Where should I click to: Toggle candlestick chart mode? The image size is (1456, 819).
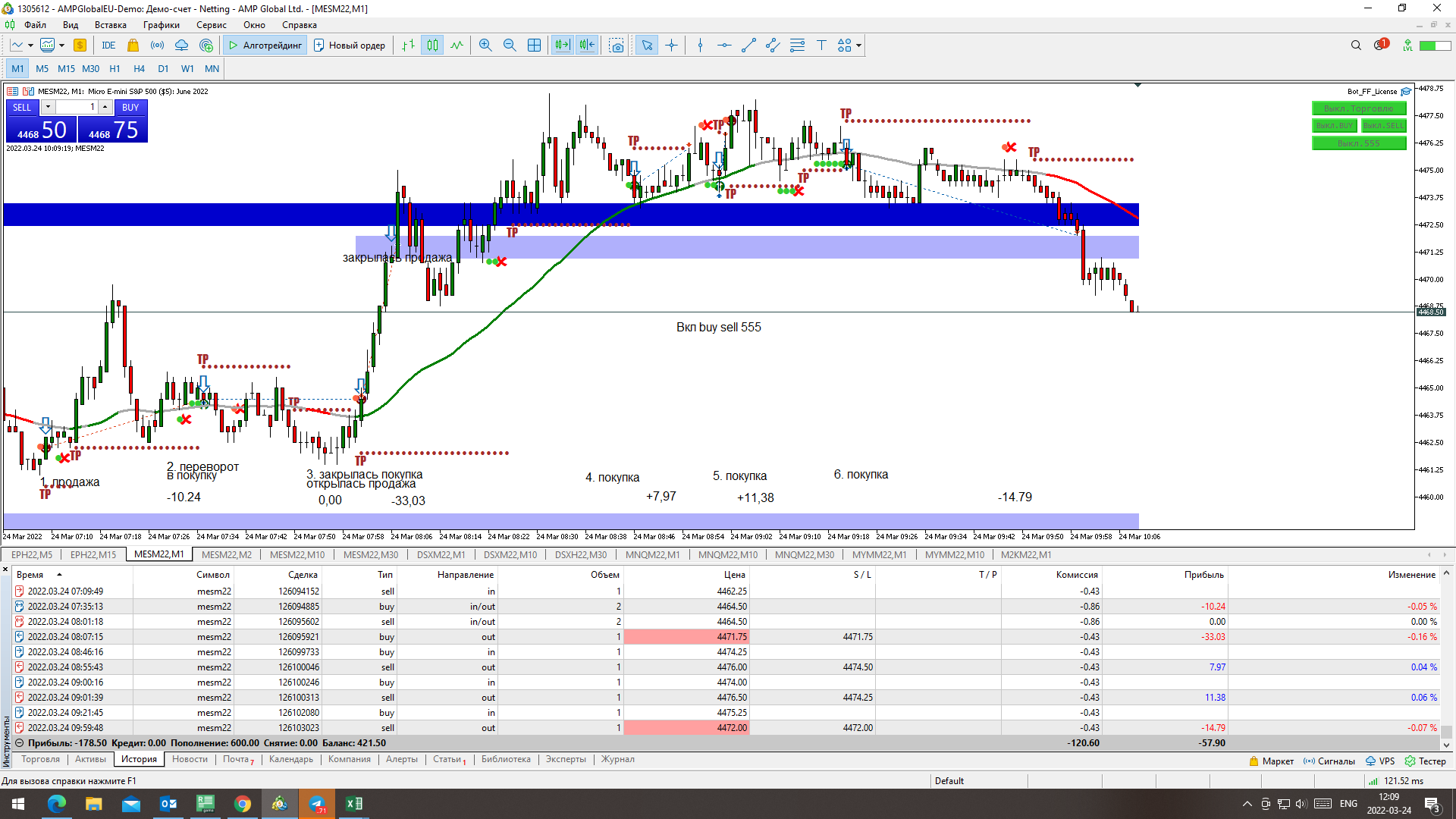tap(432, 45)
